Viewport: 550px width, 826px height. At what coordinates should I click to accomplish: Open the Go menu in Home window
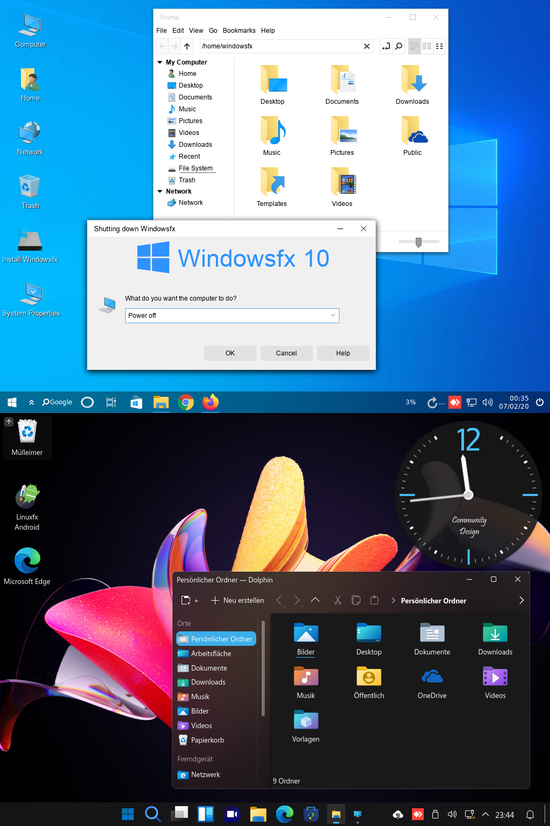coord(213,31)
